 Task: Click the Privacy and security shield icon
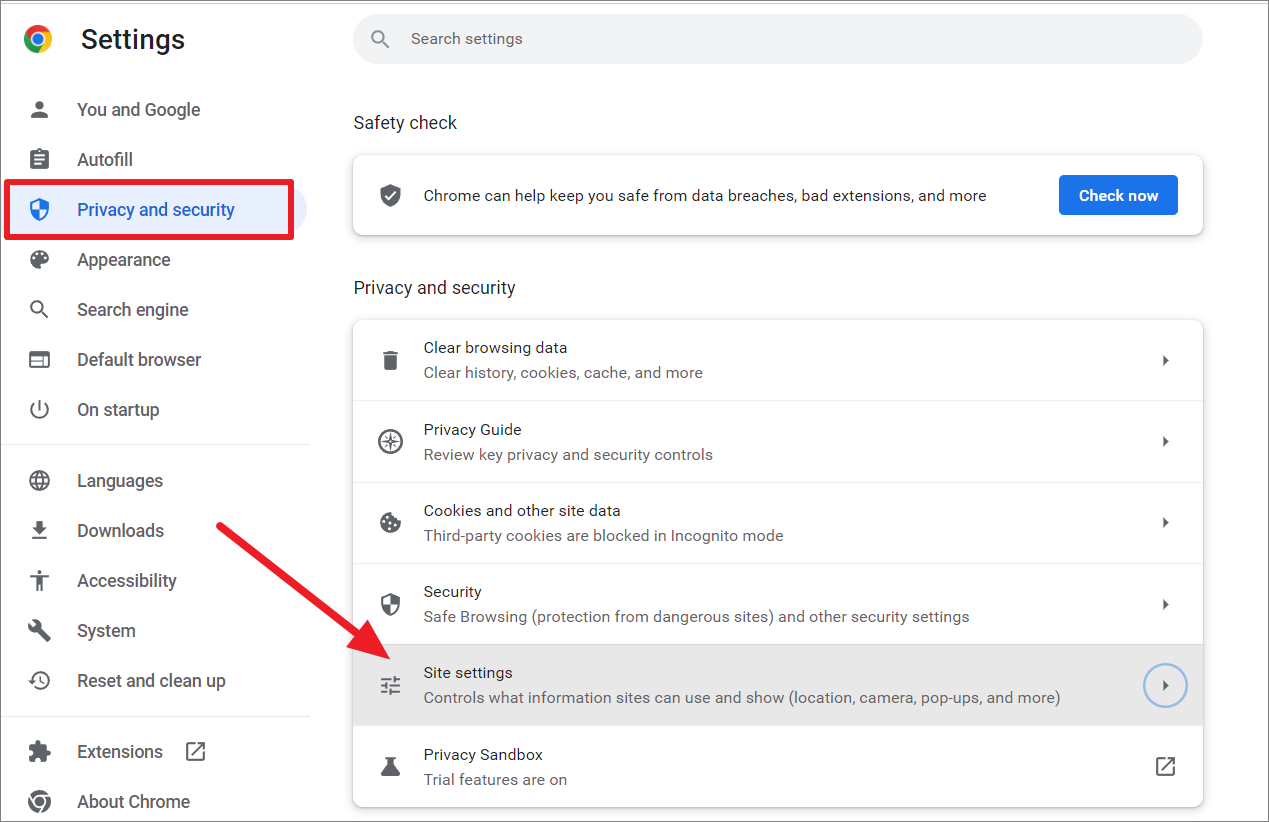pos(39,209)
